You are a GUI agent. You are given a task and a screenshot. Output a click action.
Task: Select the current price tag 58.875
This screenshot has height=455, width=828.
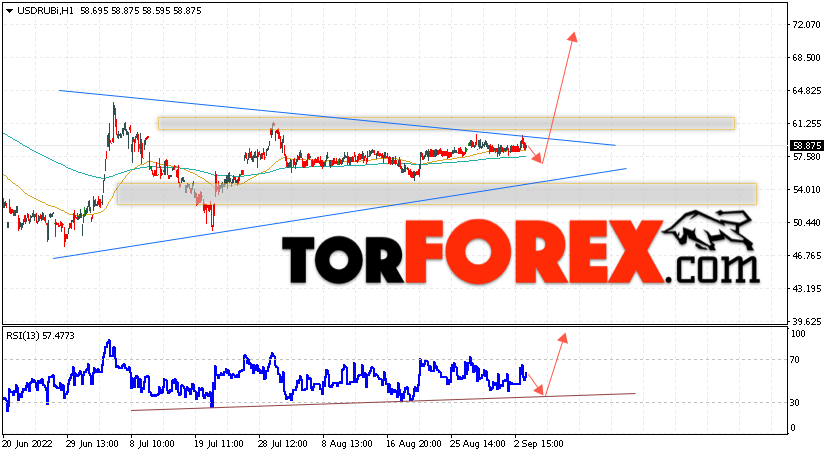point(807,146)
